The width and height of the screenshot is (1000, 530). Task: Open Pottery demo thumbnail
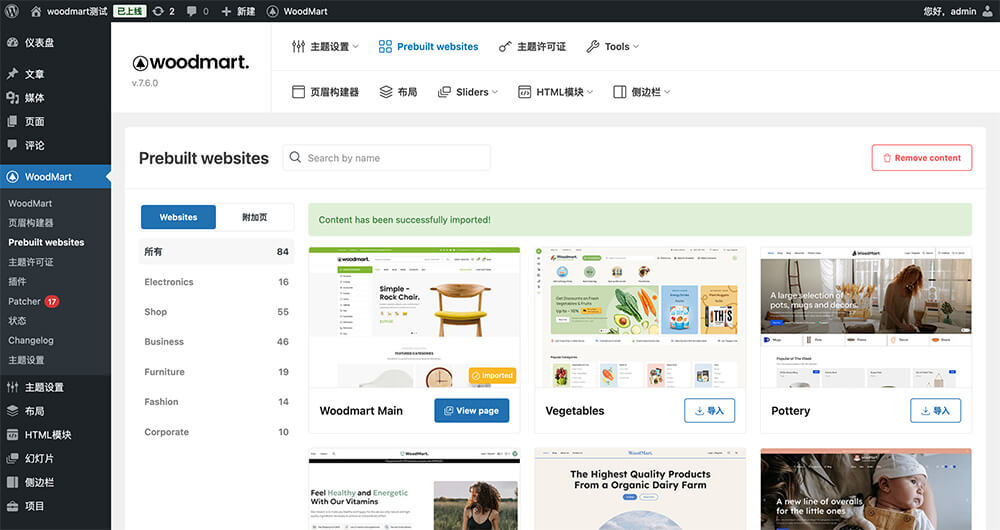click(x=866, y=317)
